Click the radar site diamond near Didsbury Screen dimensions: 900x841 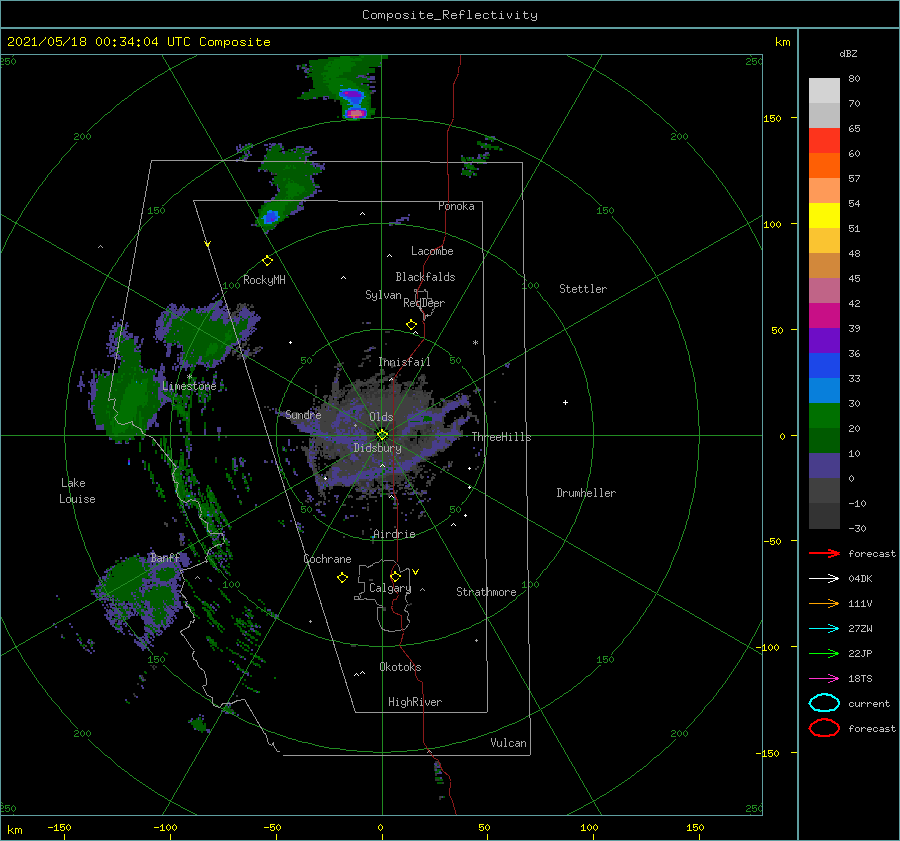pyautogui.click(x=382, y=435)
